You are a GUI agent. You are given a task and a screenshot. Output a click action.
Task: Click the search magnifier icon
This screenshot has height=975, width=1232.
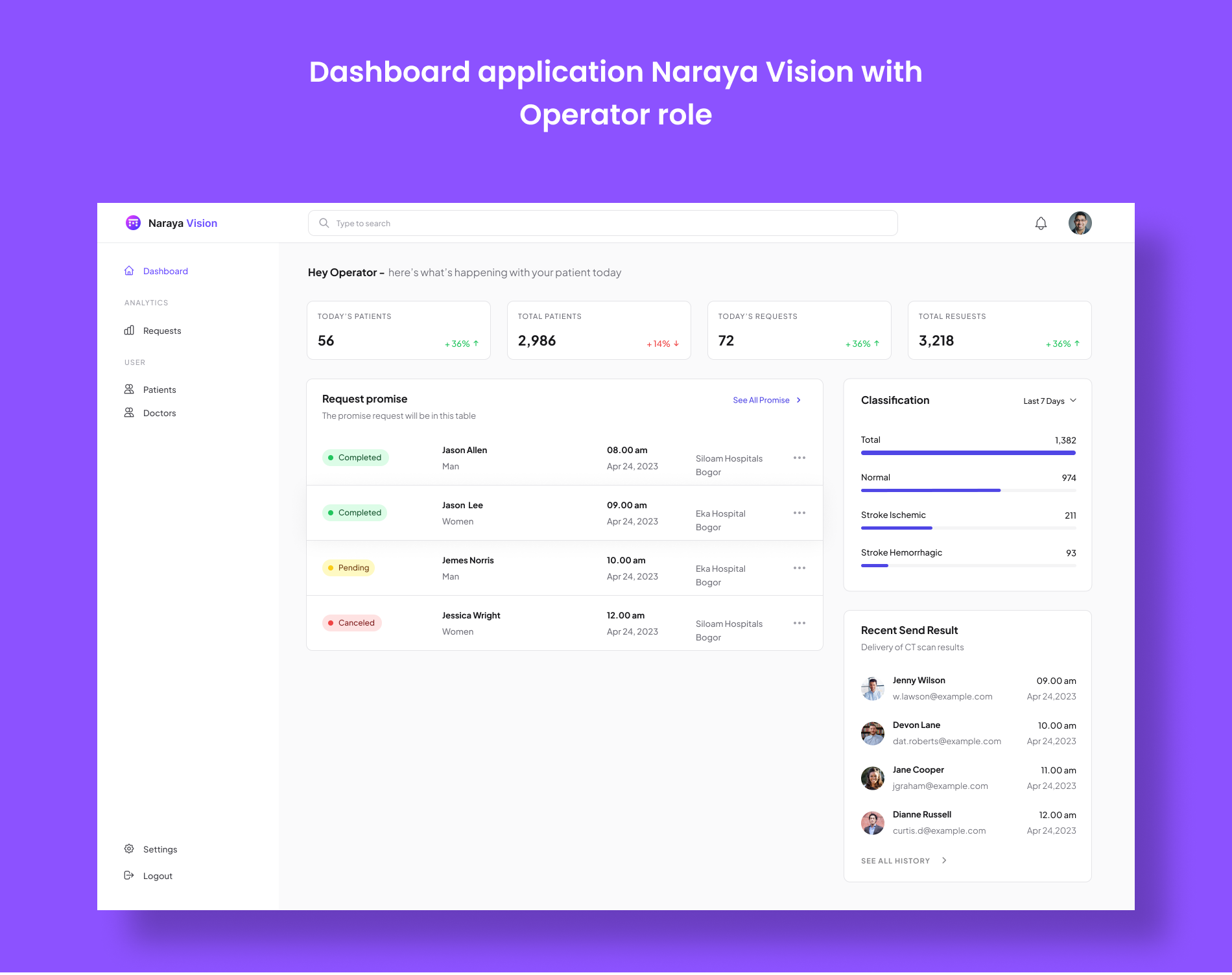[x=324, y=223]
